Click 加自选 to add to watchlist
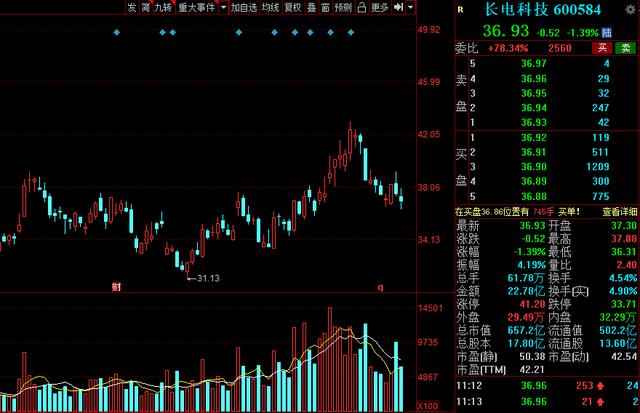The image size is (640, 413). coord(244,7)
